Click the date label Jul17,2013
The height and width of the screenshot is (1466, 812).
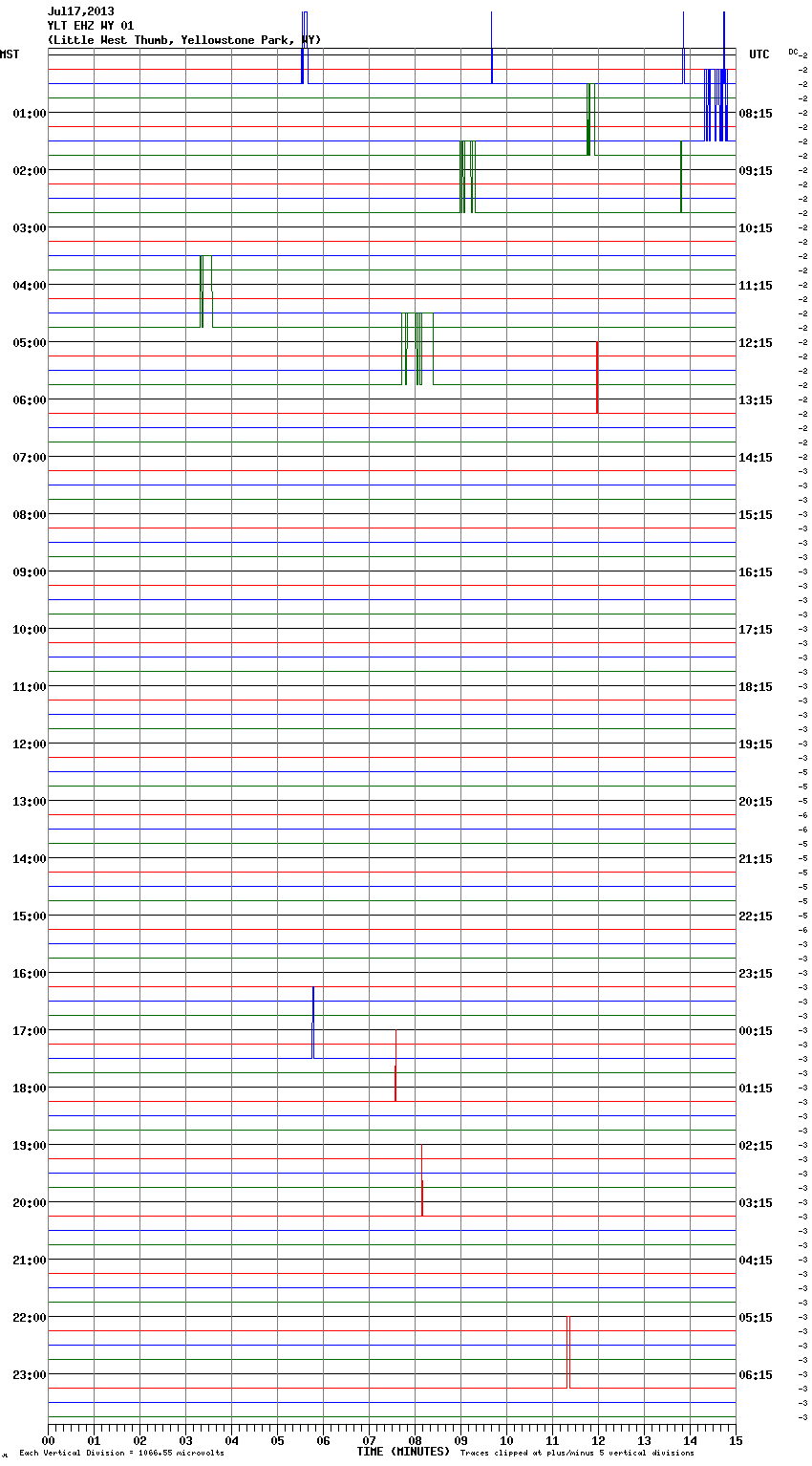81,11
